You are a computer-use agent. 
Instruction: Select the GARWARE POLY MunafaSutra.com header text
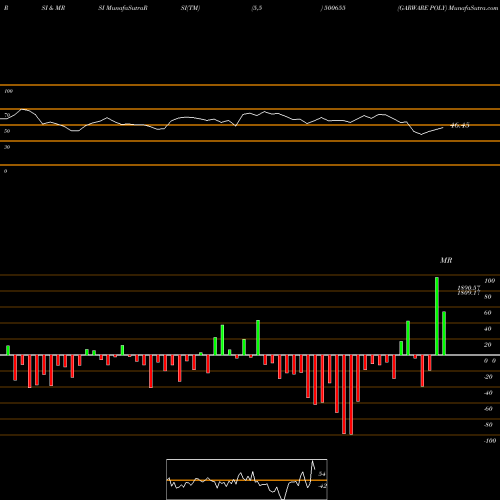(x=447, y=8)
